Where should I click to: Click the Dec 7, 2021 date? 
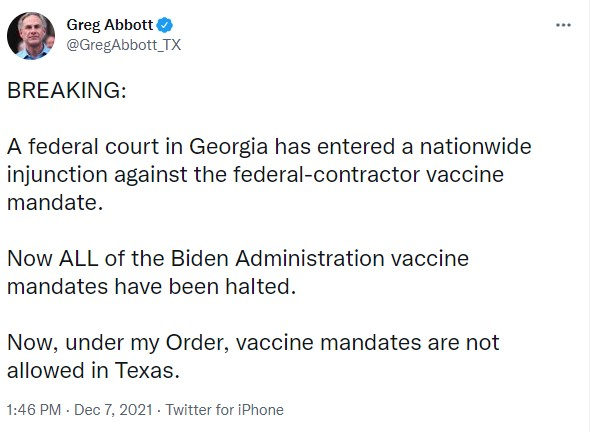pyautogui.click(x=113, y=410)
